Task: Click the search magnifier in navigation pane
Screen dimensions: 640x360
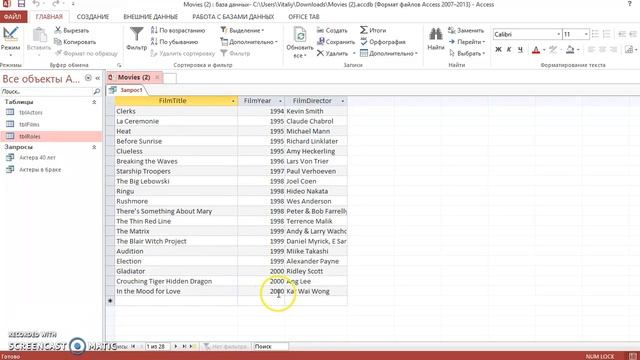Action: [97, 91]
